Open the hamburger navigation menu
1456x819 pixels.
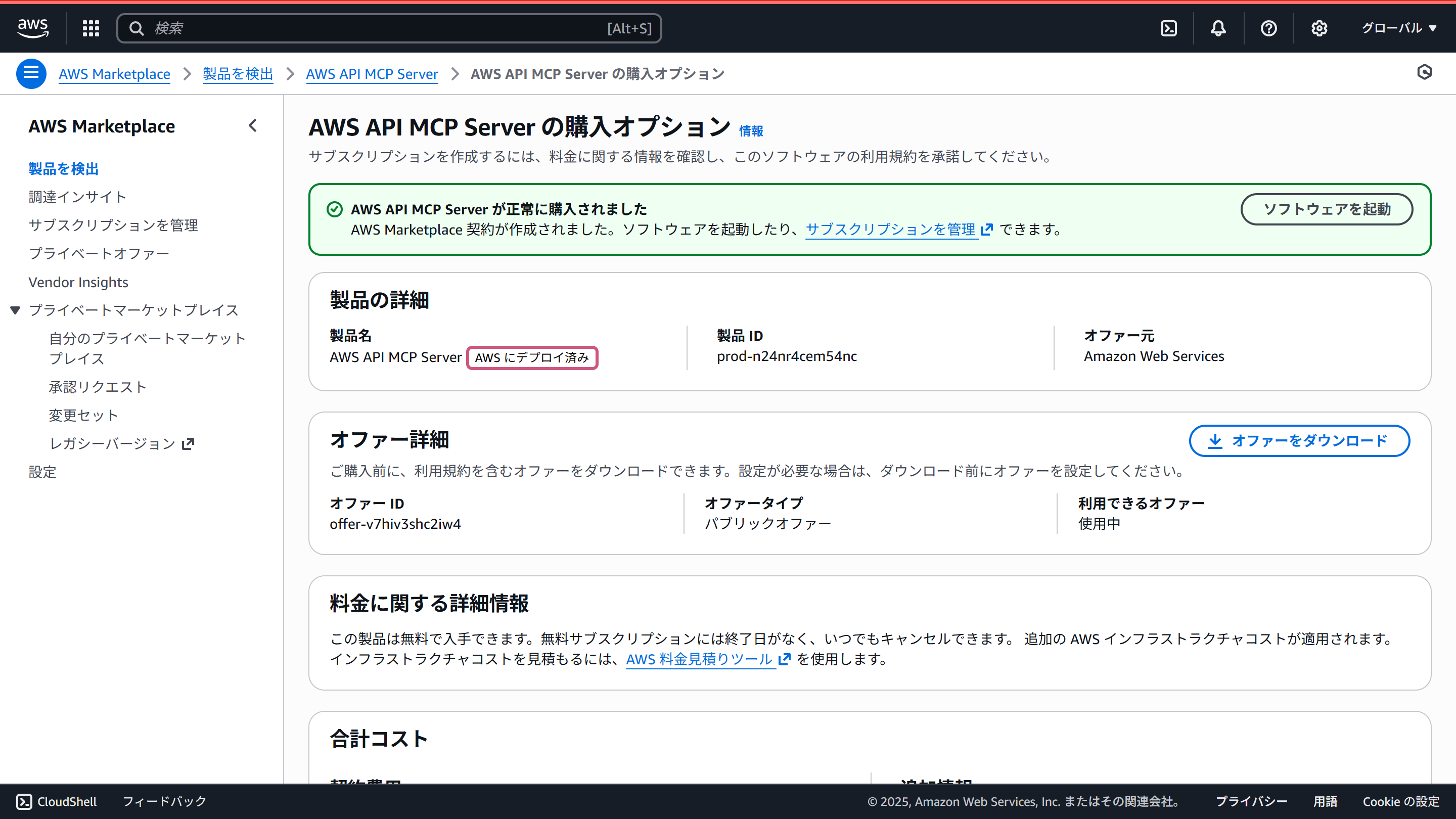(31, 73)
